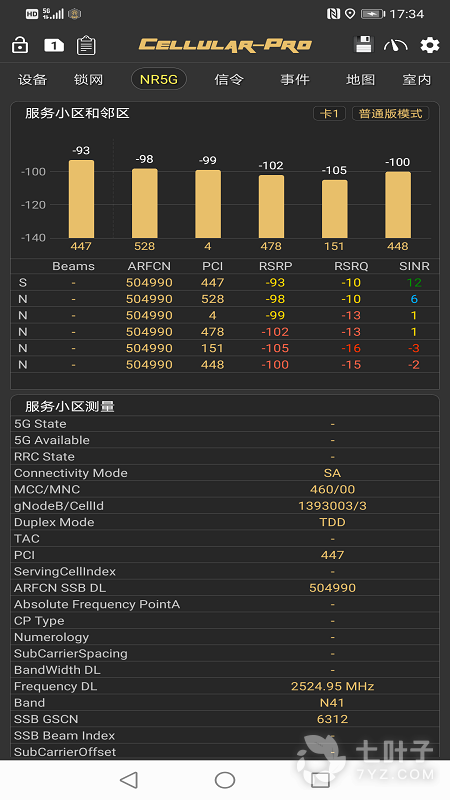Toggle the 卡1 SIM selector button
The image size is (450, 800).
329,113
